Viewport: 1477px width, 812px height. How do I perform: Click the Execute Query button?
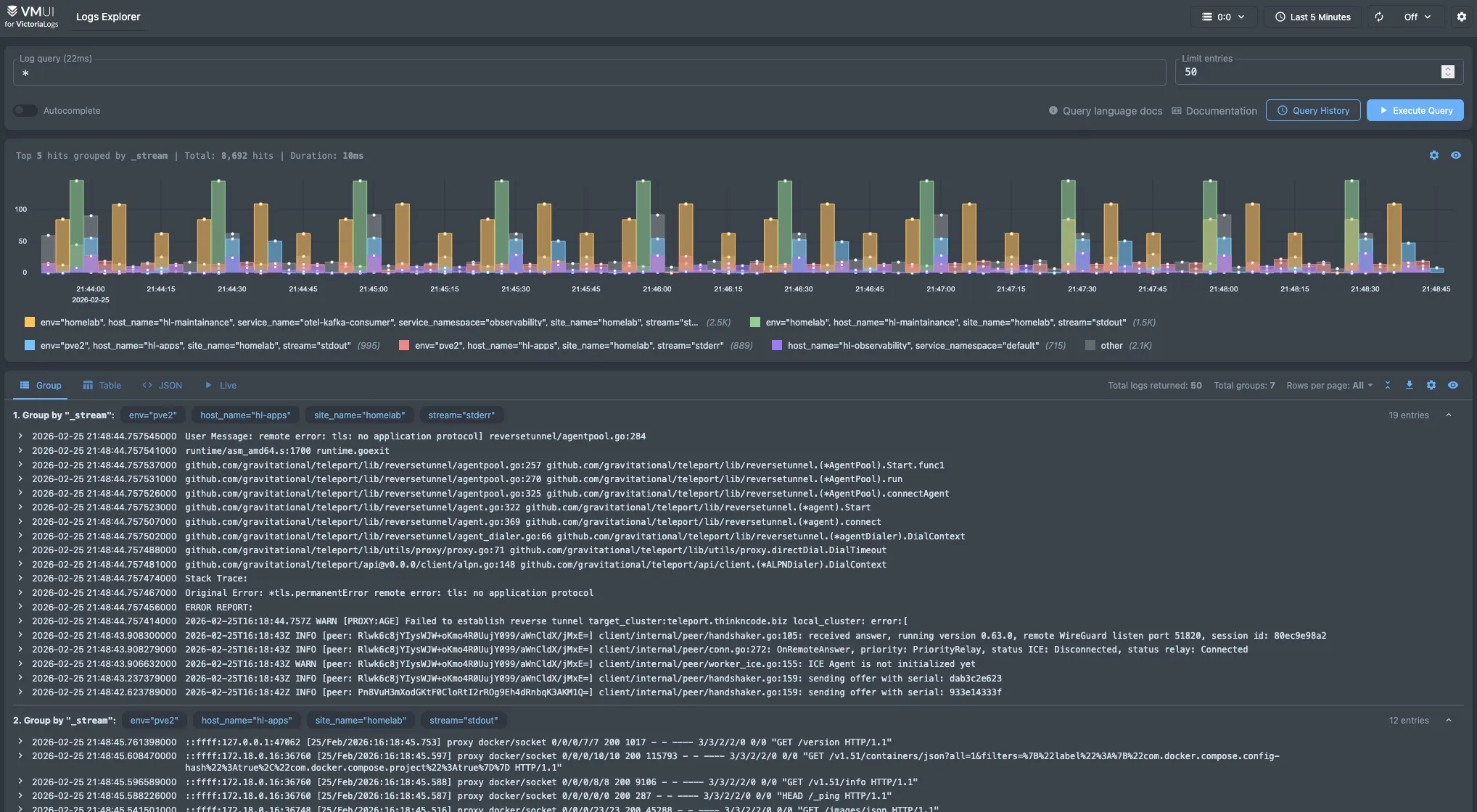point(1415,110)
